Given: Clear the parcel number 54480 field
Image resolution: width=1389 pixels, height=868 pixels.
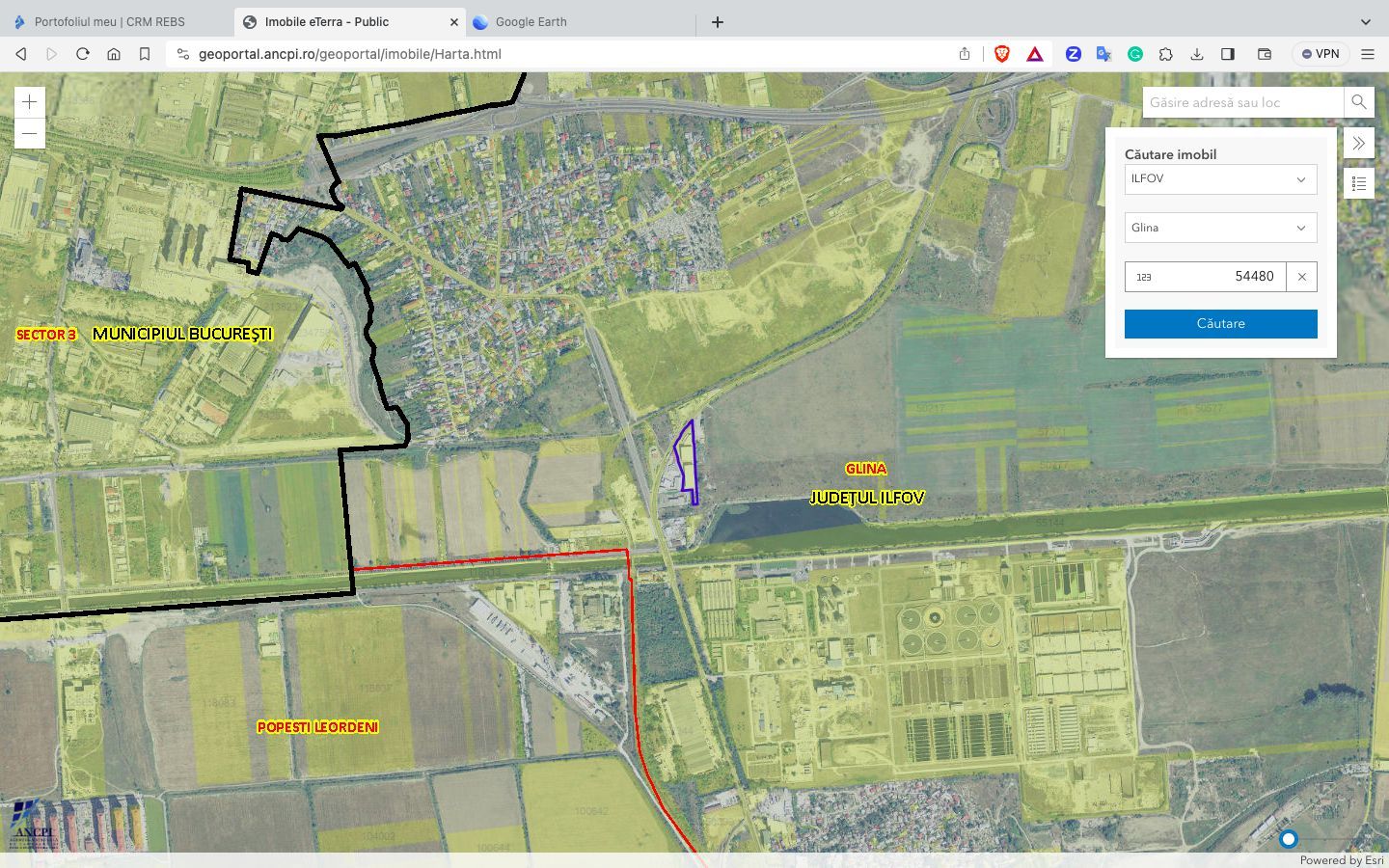Looking at the screenshot, I should [x=1301, y=277].
